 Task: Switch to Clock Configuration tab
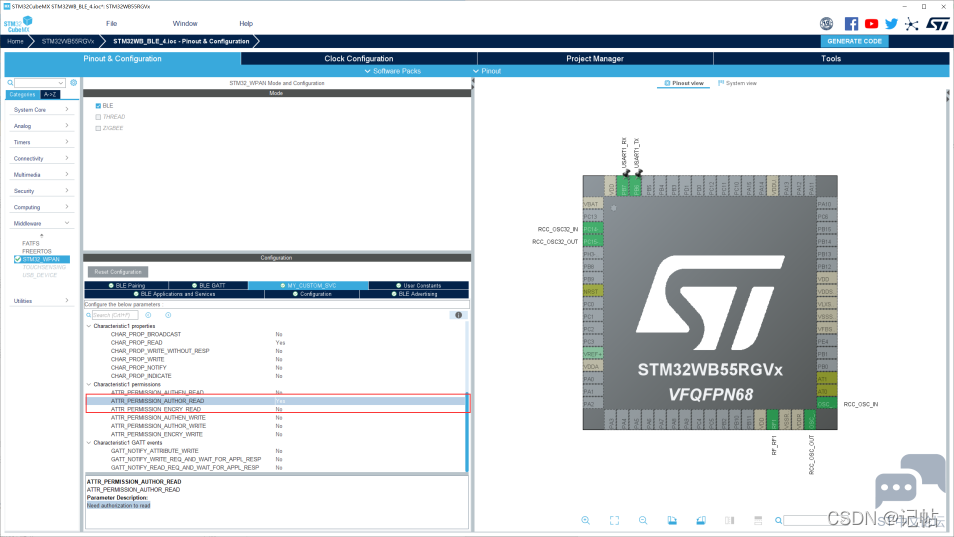pyautogui.click(x=359, y=58)
